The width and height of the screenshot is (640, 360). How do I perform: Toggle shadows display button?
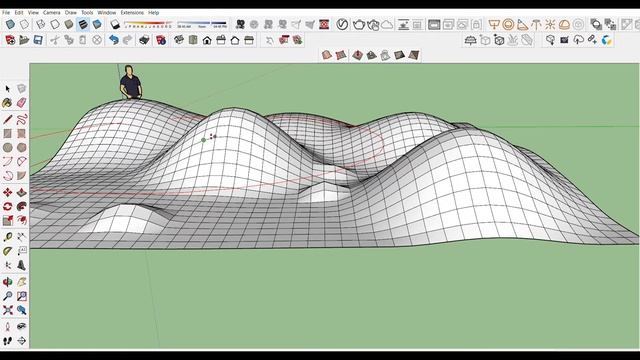pos(115,24)
